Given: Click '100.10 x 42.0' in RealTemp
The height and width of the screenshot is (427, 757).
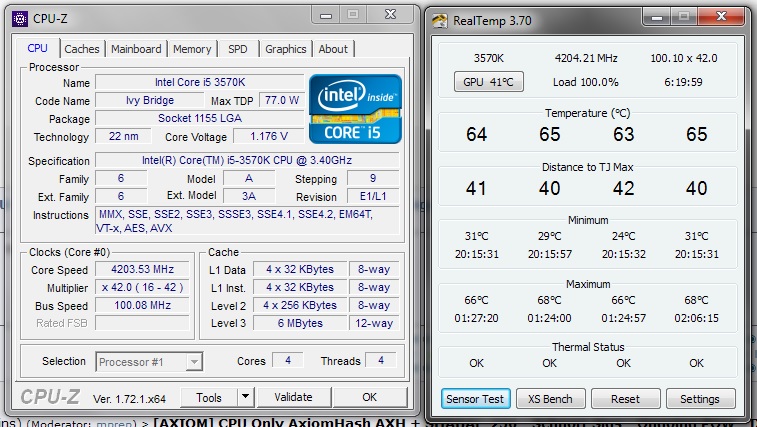Looking at the screenshot, I should (684, 58).
